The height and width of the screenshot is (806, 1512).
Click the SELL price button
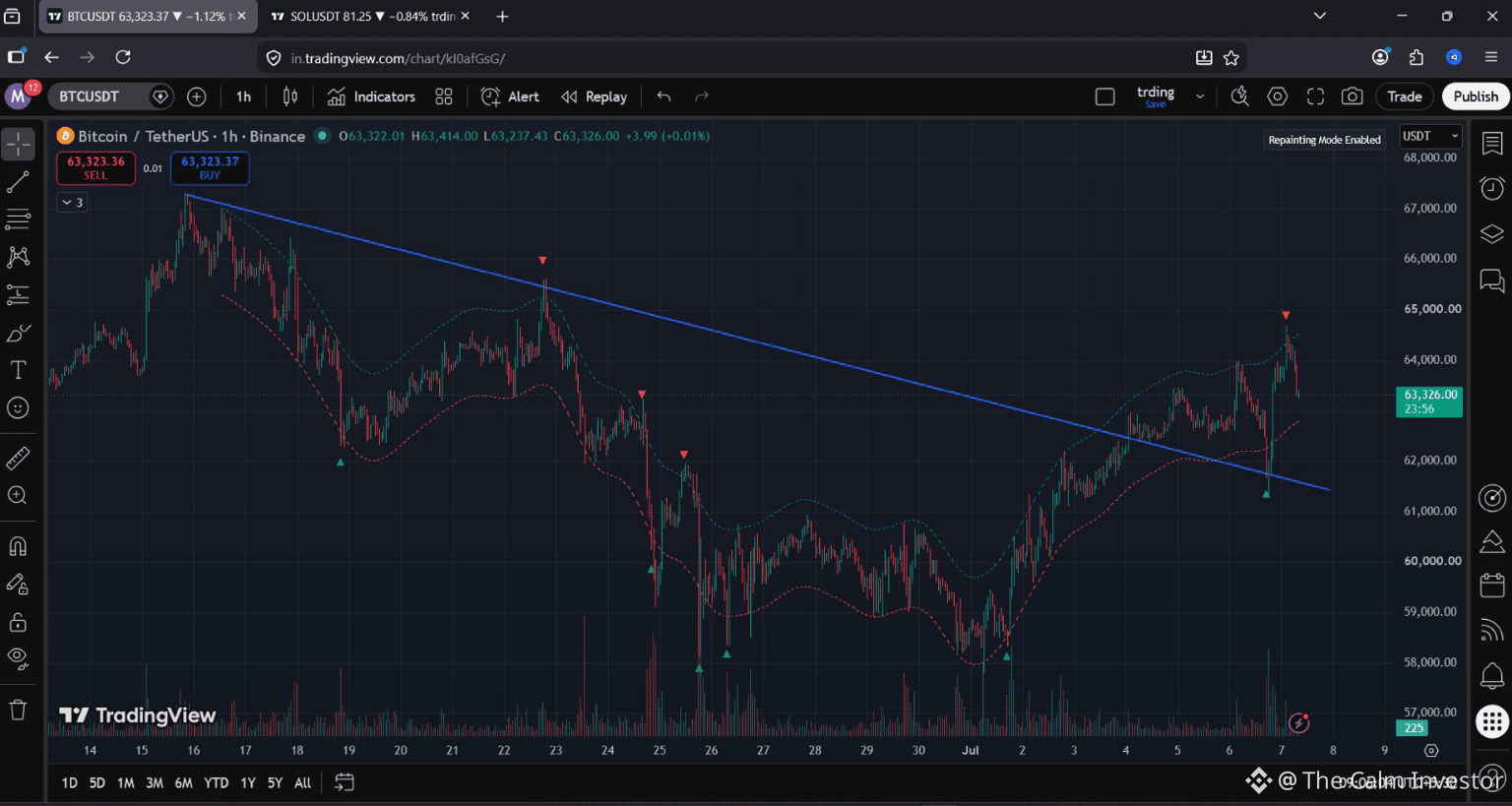pos(95,167)
